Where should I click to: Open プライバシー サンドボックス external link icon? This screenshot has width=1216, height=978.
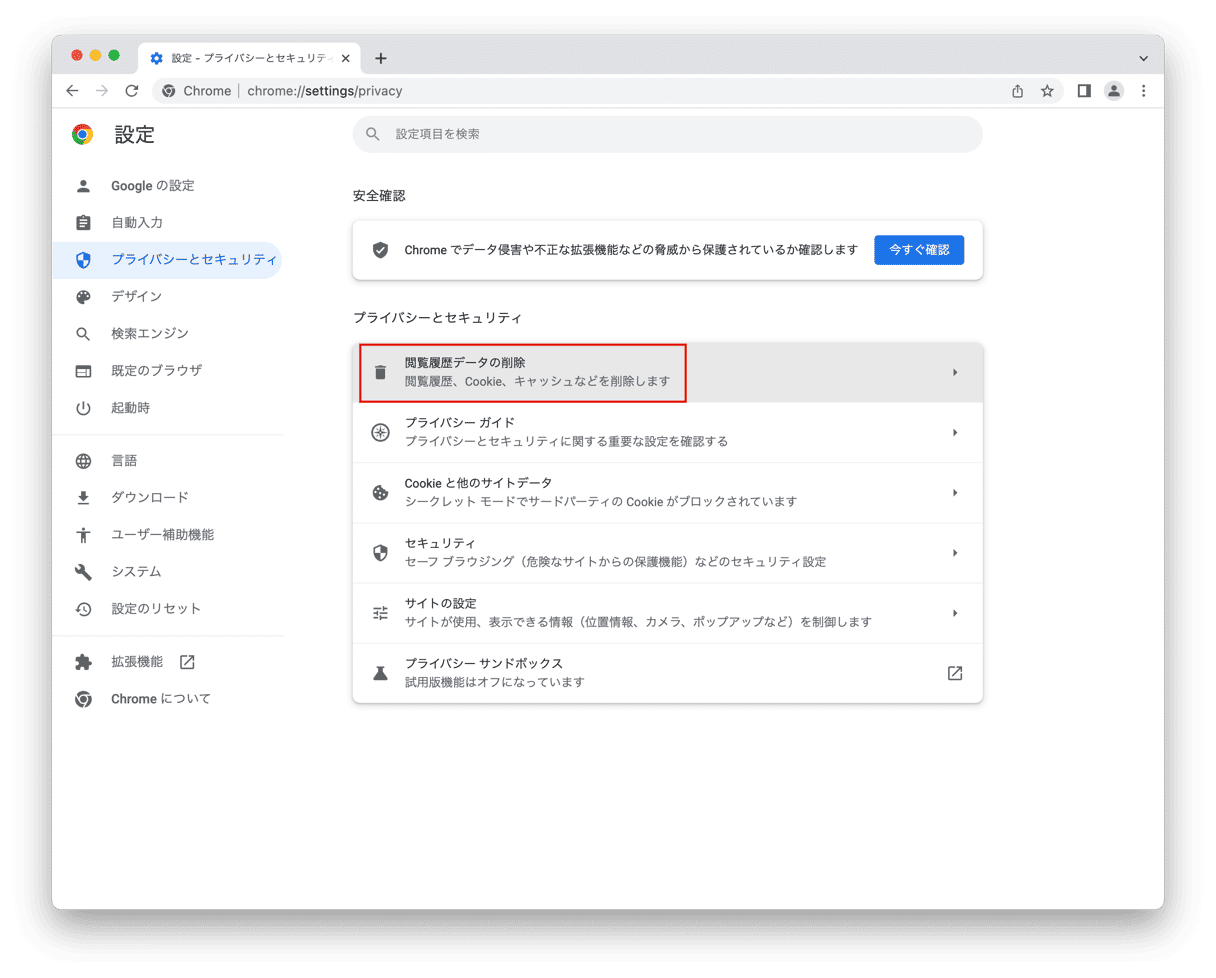954,673
